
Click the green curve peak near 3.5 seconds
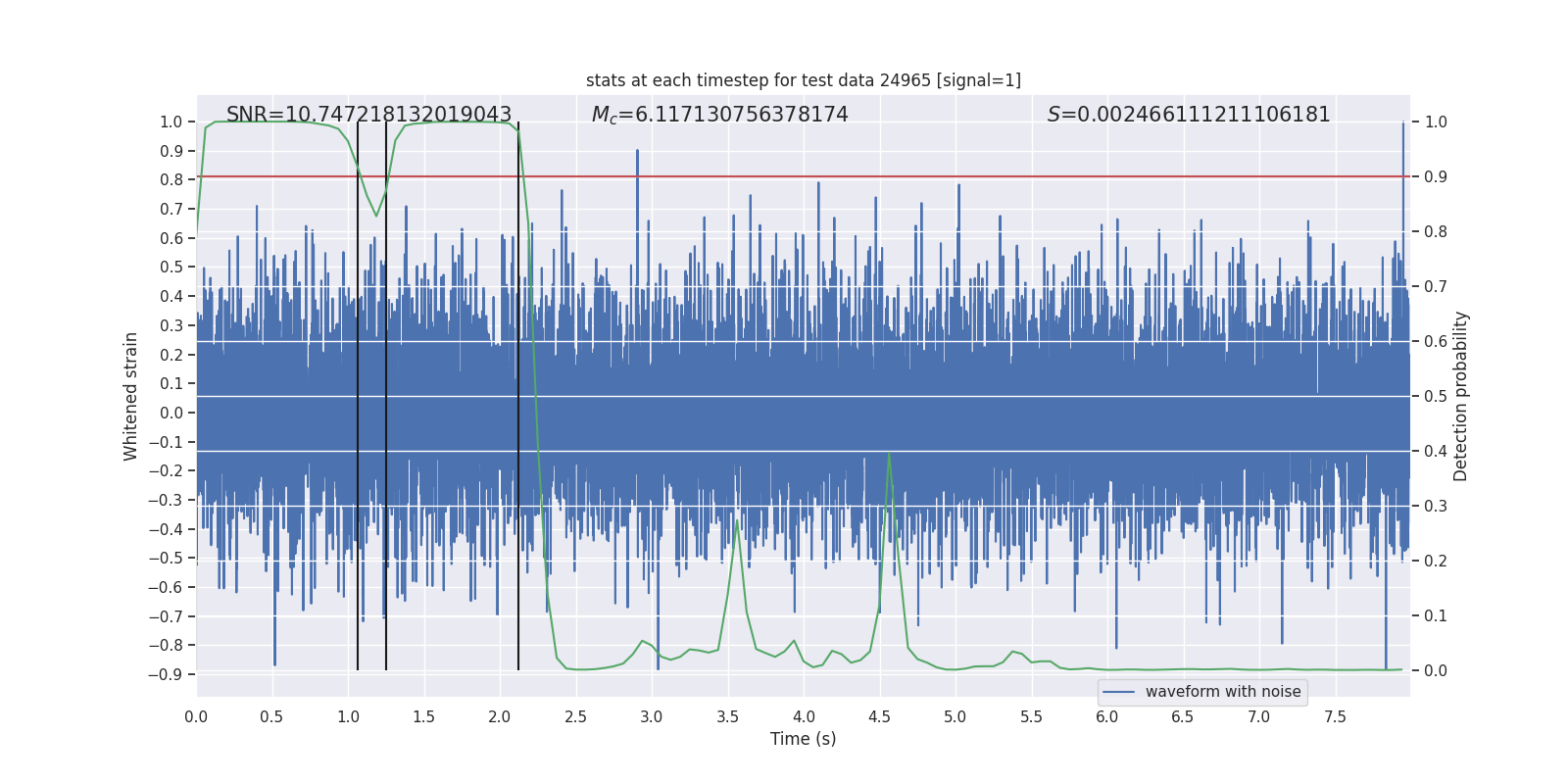pos(737,520)
